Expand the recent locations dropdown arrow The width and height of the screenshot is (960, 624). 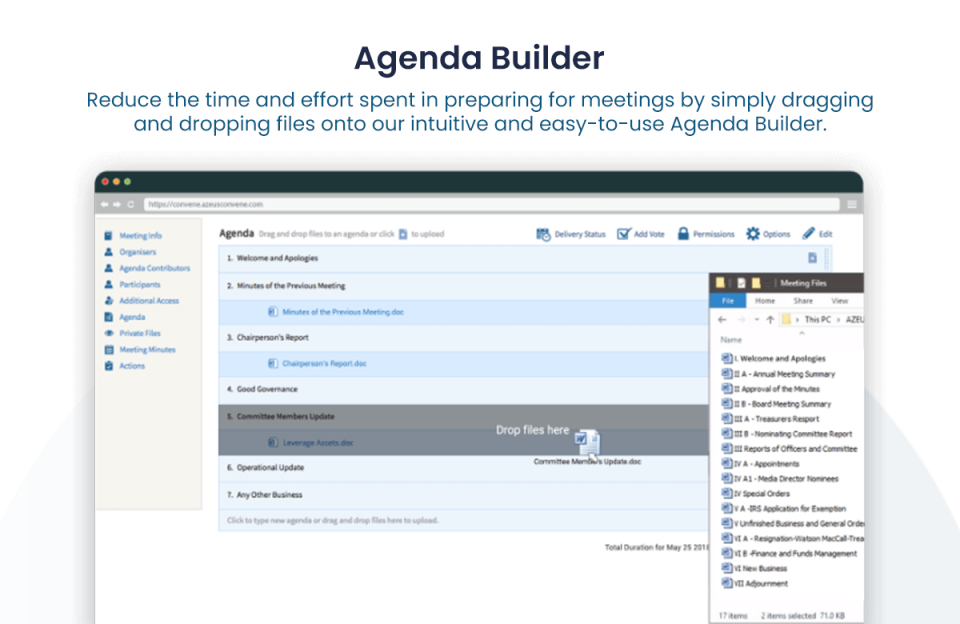tap(756, 320)
